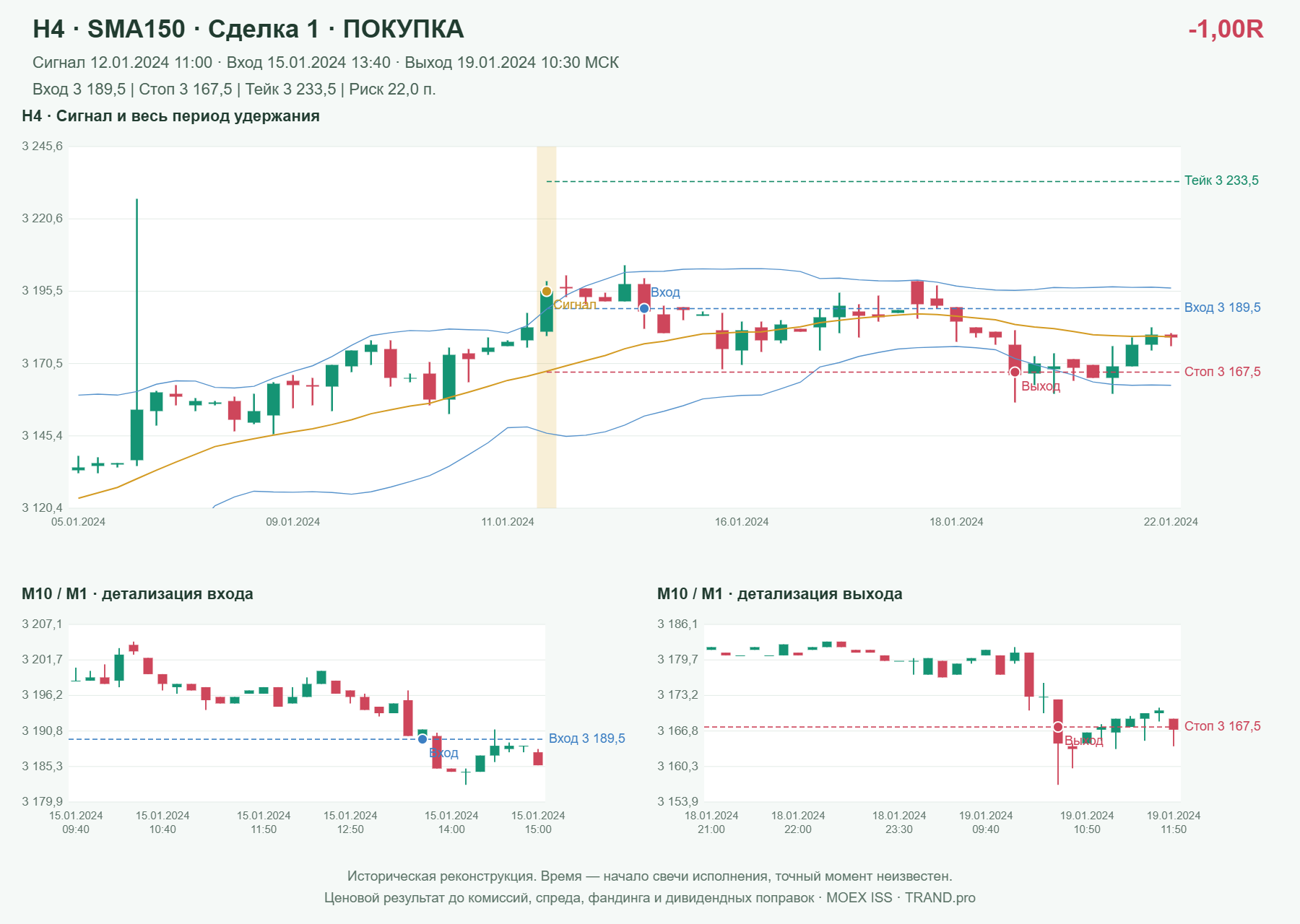Click the 3 245,6 price axis label
The width and height of the screenshot is (1300, 924).
point(42,147)
